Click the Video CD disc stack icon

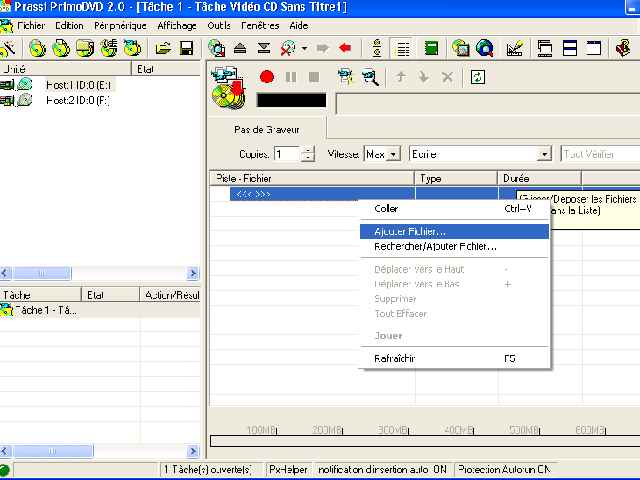point(228,88)
